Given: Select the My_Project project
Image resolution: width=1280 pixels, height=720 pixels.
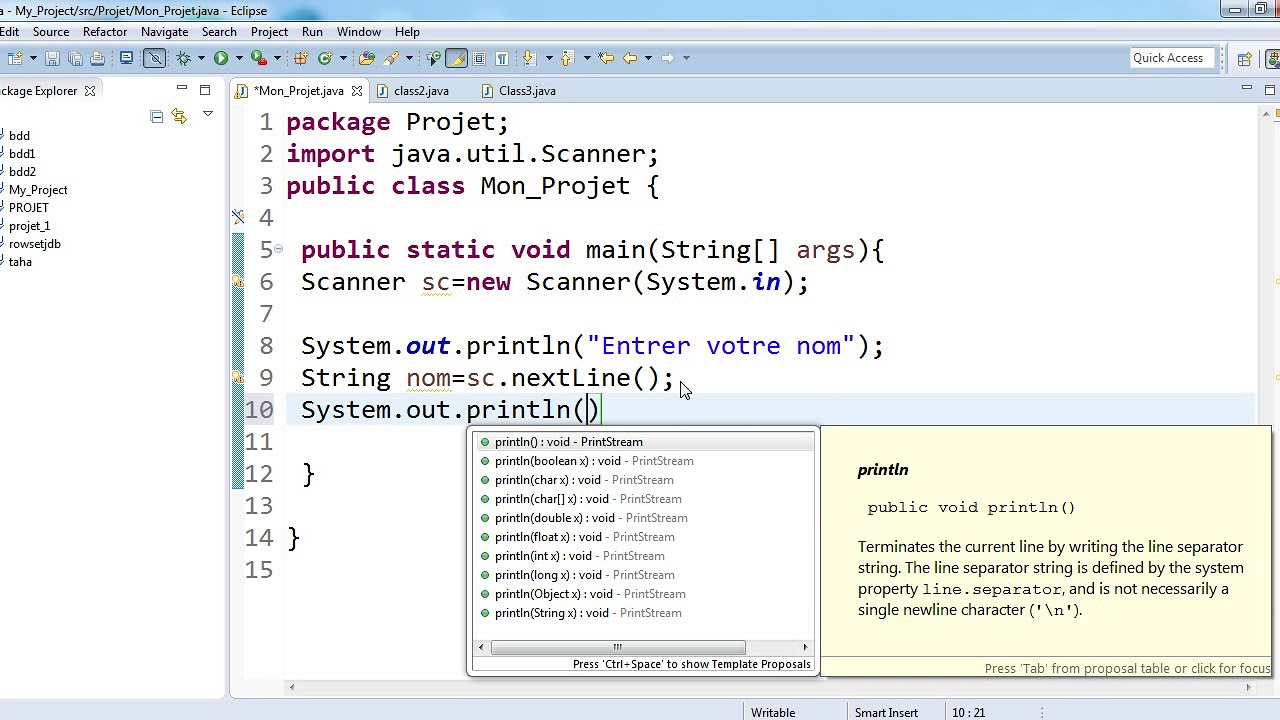Looking at the screenshot, I should click(x=38, y=190).
